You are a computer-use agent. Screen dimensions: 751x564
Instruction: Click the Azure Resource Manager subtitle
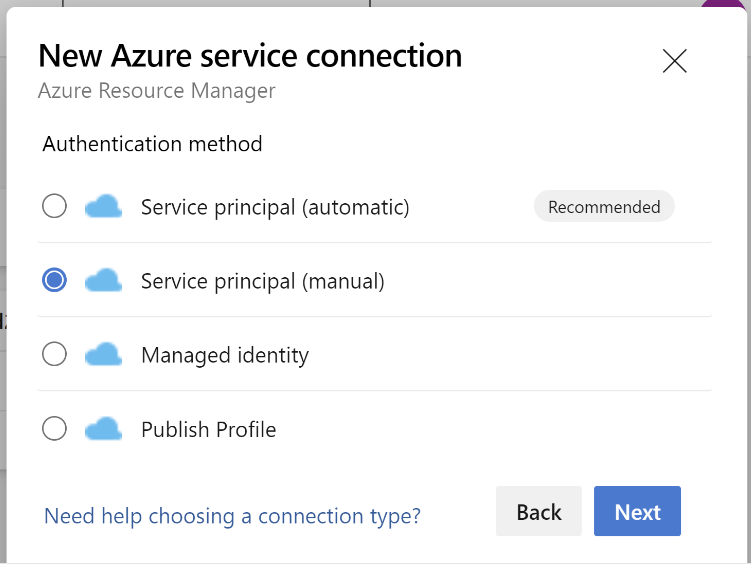coord(157,90)
